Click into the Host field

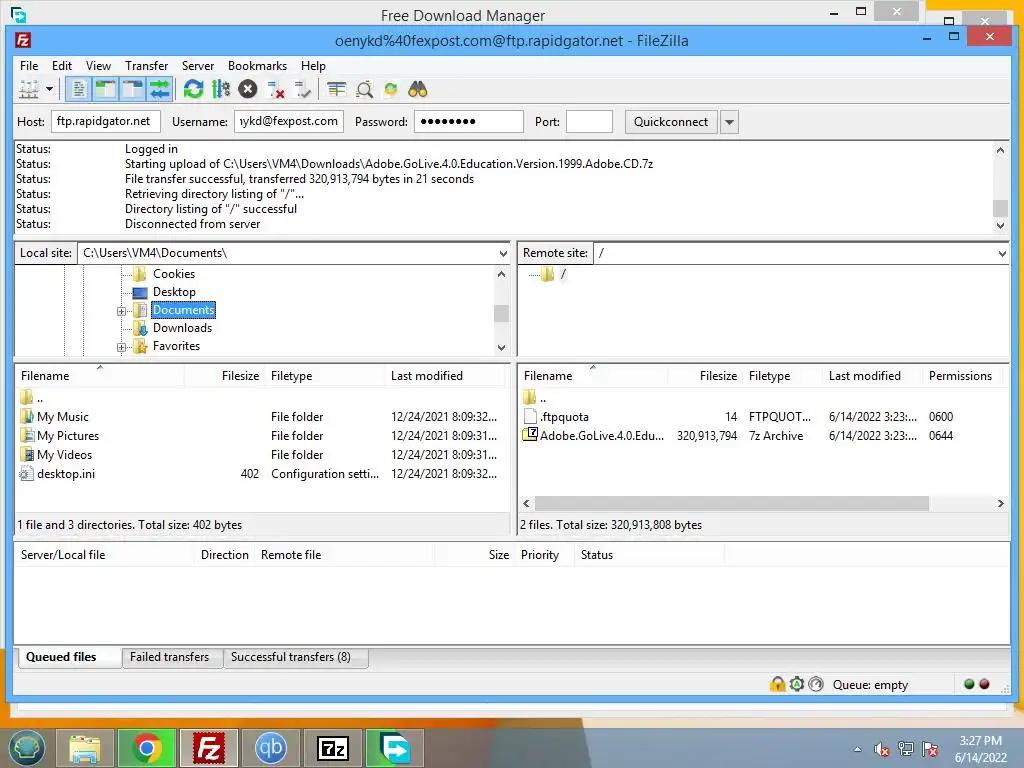(106, 121)
